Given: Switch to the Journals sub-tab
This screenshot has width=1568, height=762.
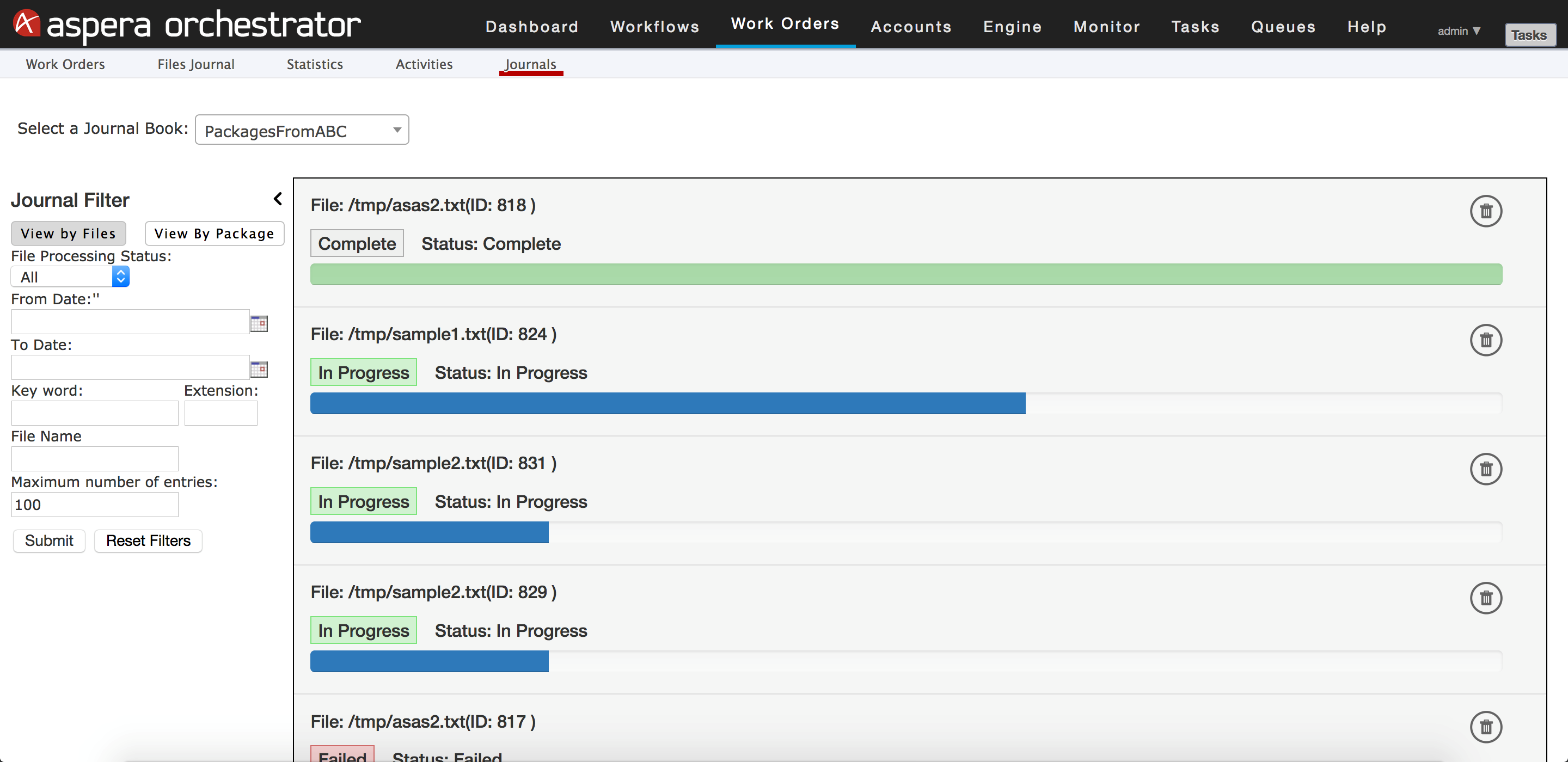Looking at the screenshot, I should [x=531, y=64].
